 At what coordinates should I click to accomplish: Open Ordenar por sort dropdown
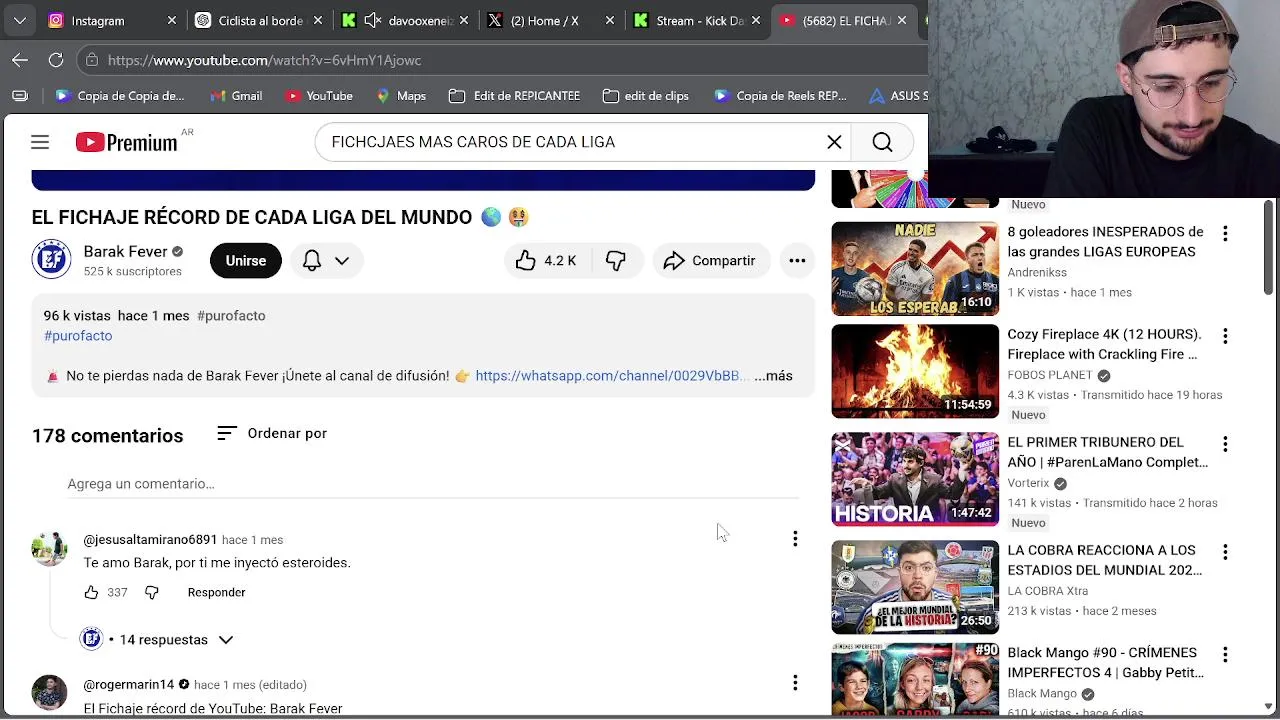pyautogui.click(x=272, y=433)
